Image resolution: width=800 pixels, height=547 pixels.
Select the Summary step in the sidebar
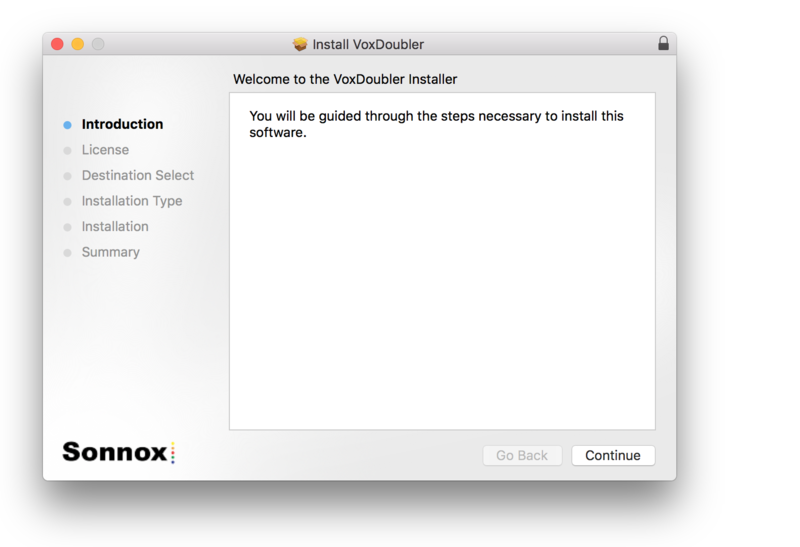tap(111, 252)
